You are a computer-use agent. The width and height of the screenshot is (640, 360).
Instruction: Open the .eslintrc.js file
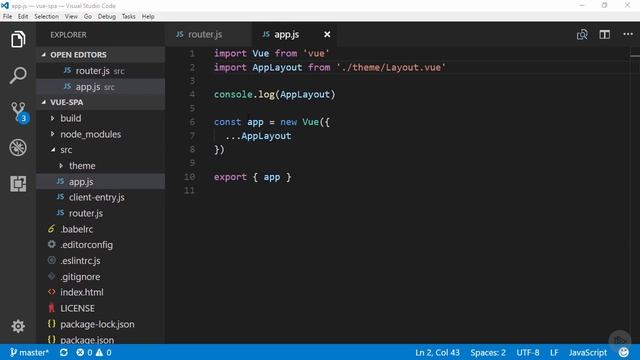point(101,261)
